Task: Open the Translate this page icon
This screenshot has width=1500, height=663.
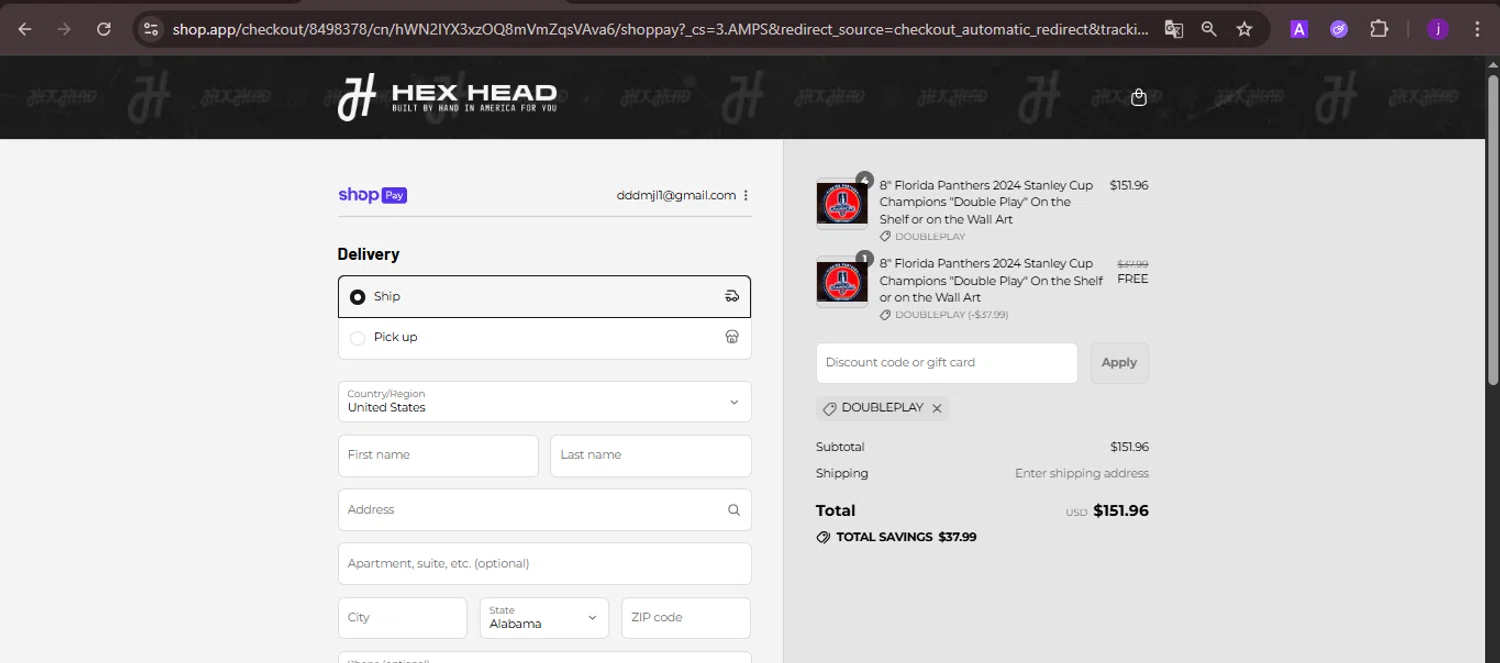Action: pos(1174,29)
